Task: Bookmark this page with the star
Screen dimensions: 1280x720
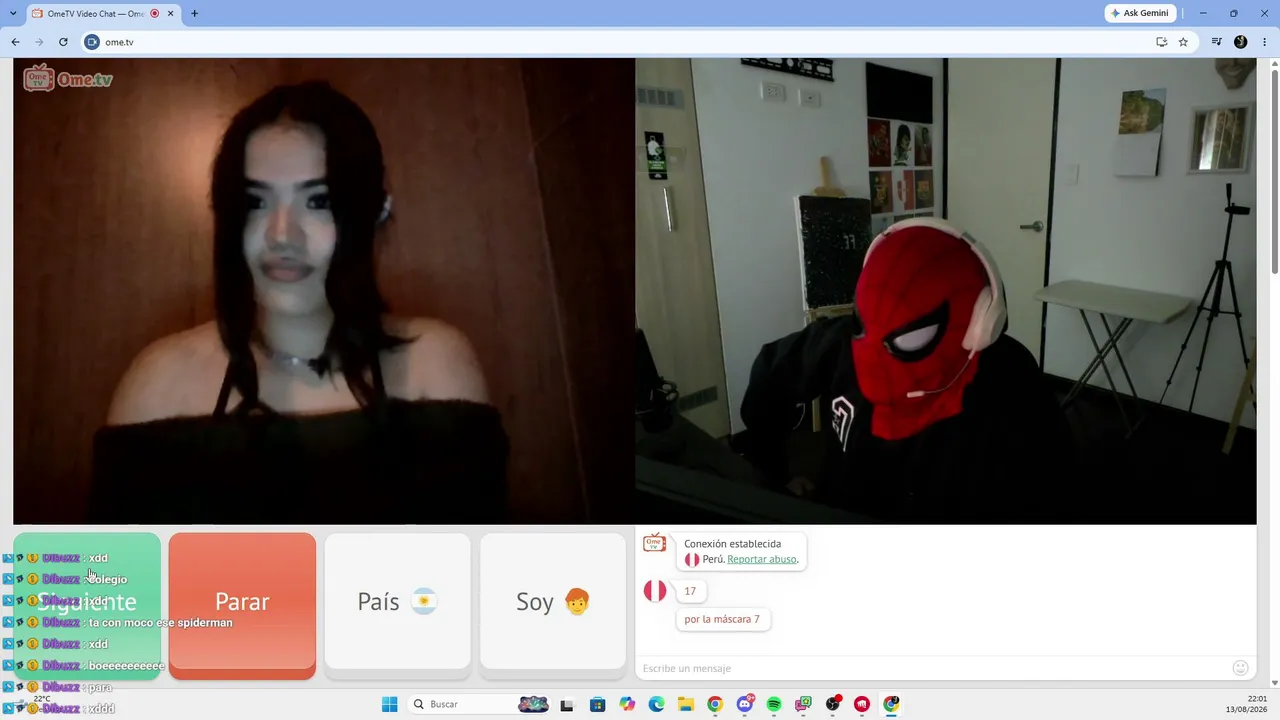Action: [1183, 42]
